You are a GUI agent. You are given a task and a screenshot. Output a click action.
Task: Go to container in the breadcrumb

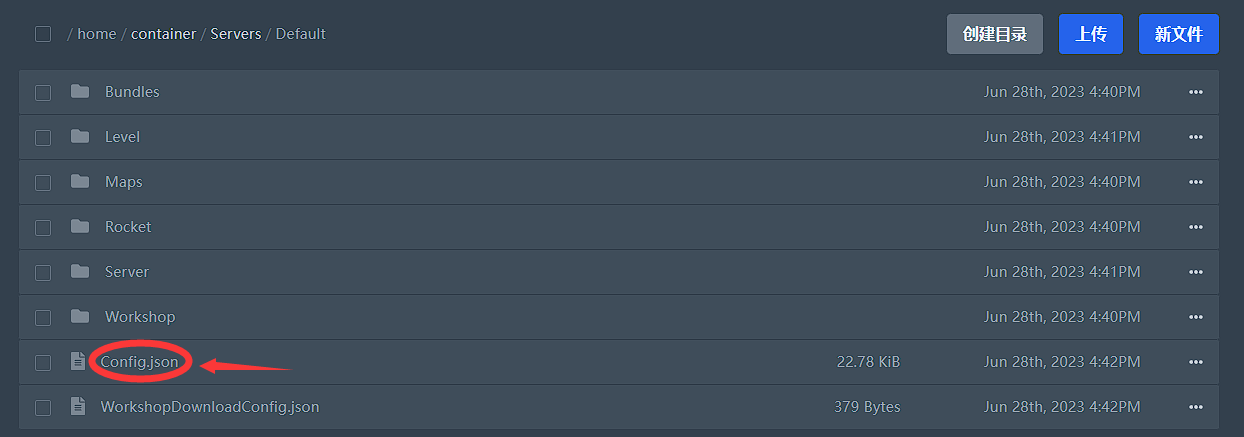(x=164, y=34)
